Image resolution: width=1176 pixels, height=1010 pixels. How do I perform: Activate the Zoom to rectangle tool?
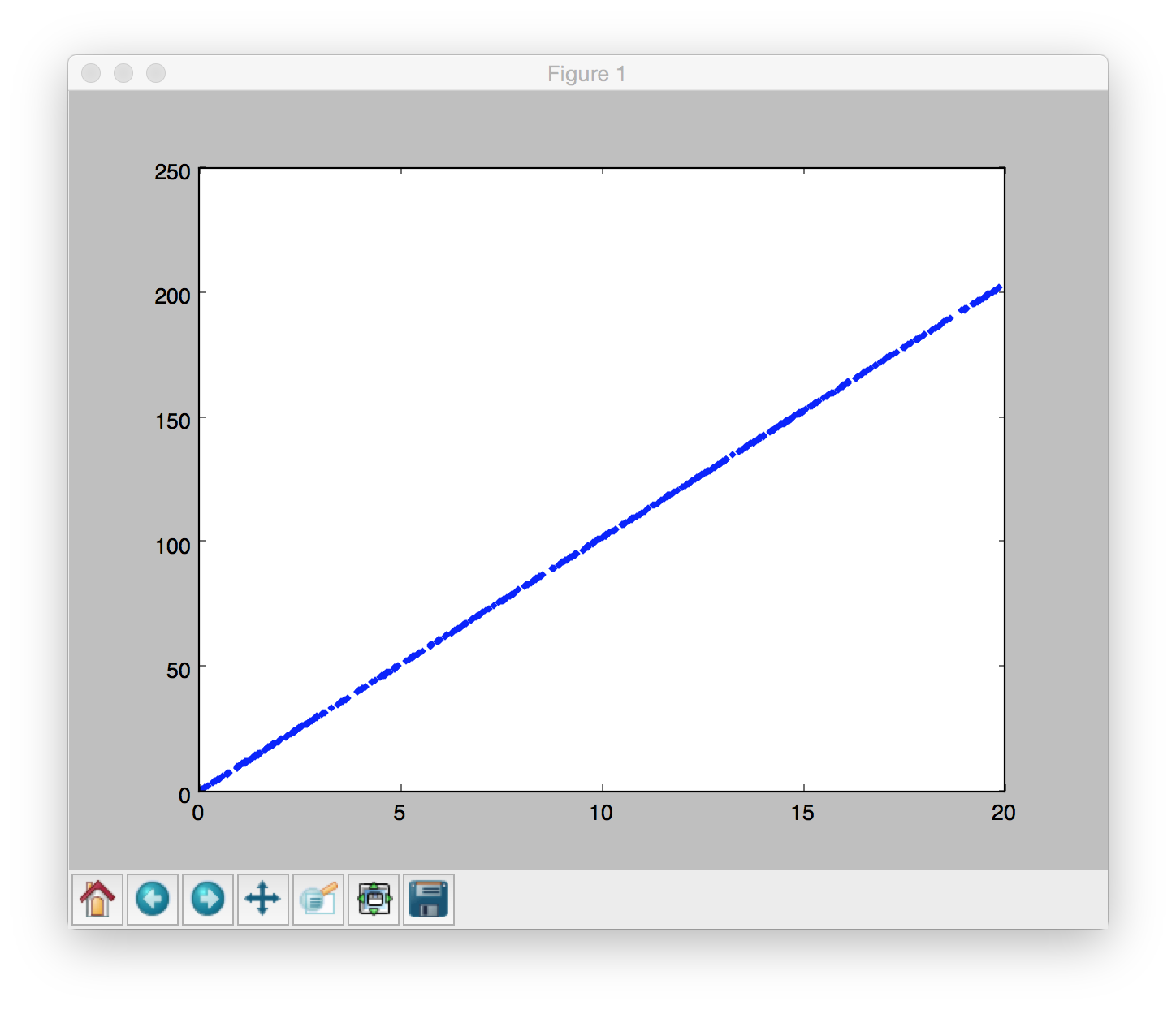[x=318, y=899]
